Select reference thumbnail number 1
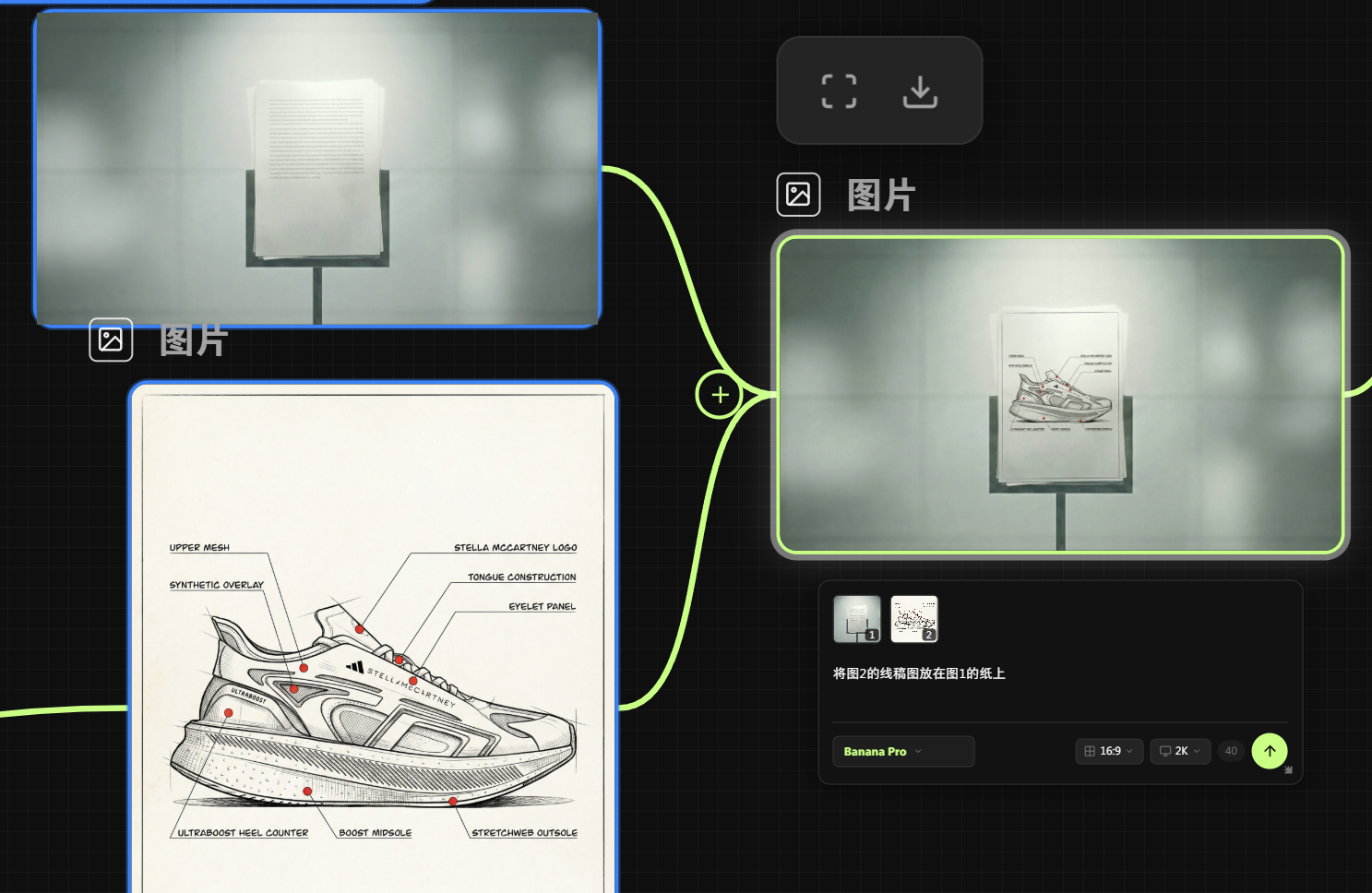Screen dimensions: 1372x893 pyautogui.click(x=856, y=618)
